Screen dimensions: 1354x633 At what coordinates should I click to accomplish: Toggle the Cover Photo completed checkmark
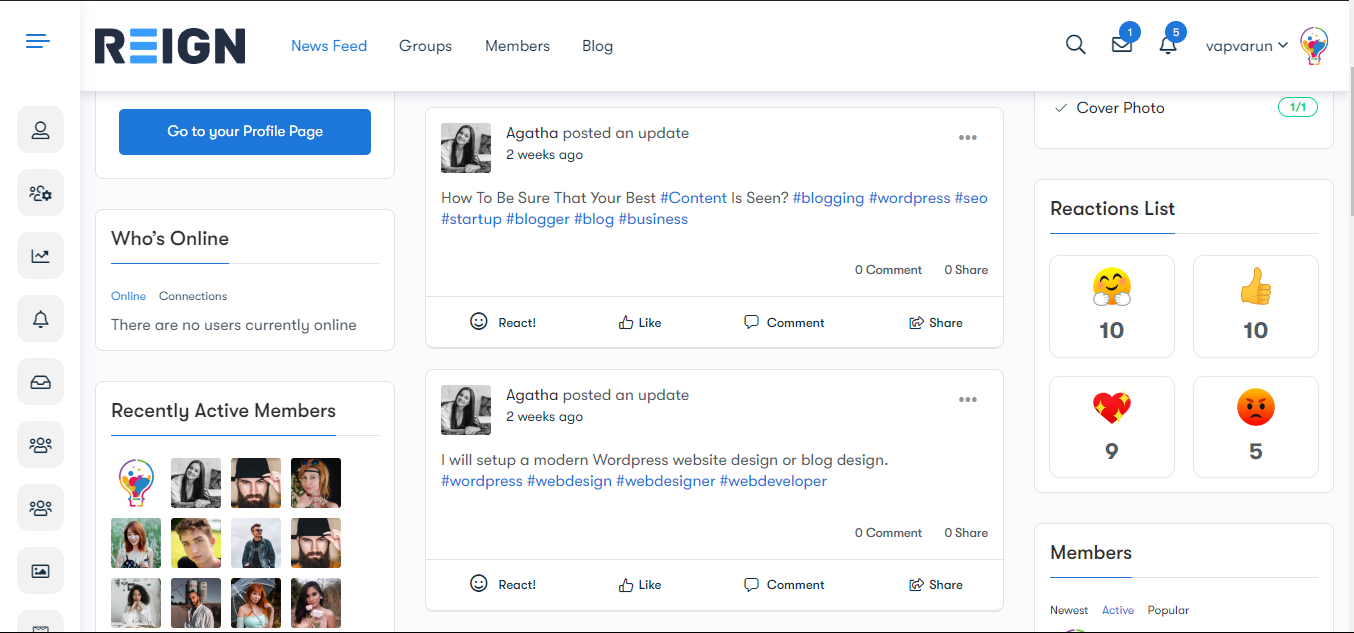tap(1061, 107)
